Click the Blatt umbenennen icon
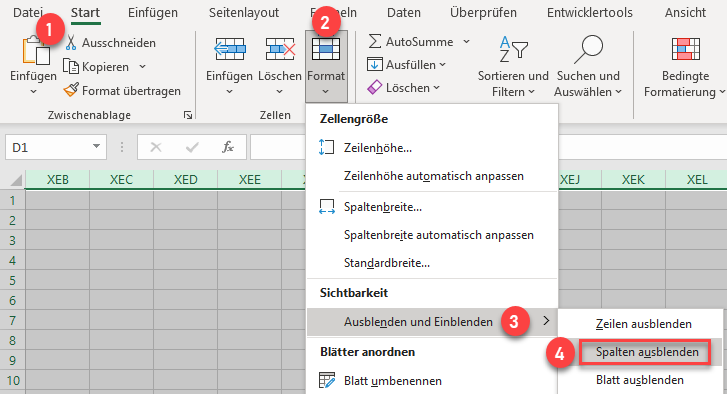This screenshot has height=394, width=727. (x=326, y=381)
